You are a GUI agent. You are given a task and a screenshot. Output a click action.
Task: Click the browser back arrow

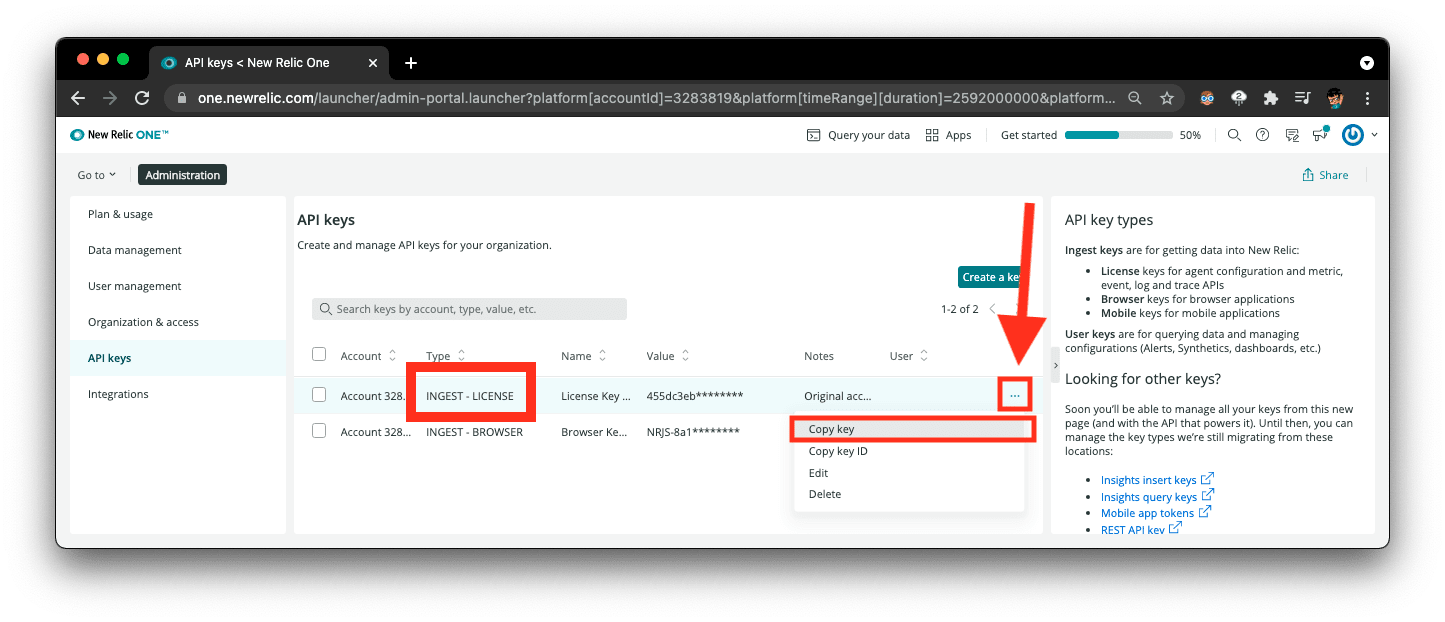coord(78,98)
